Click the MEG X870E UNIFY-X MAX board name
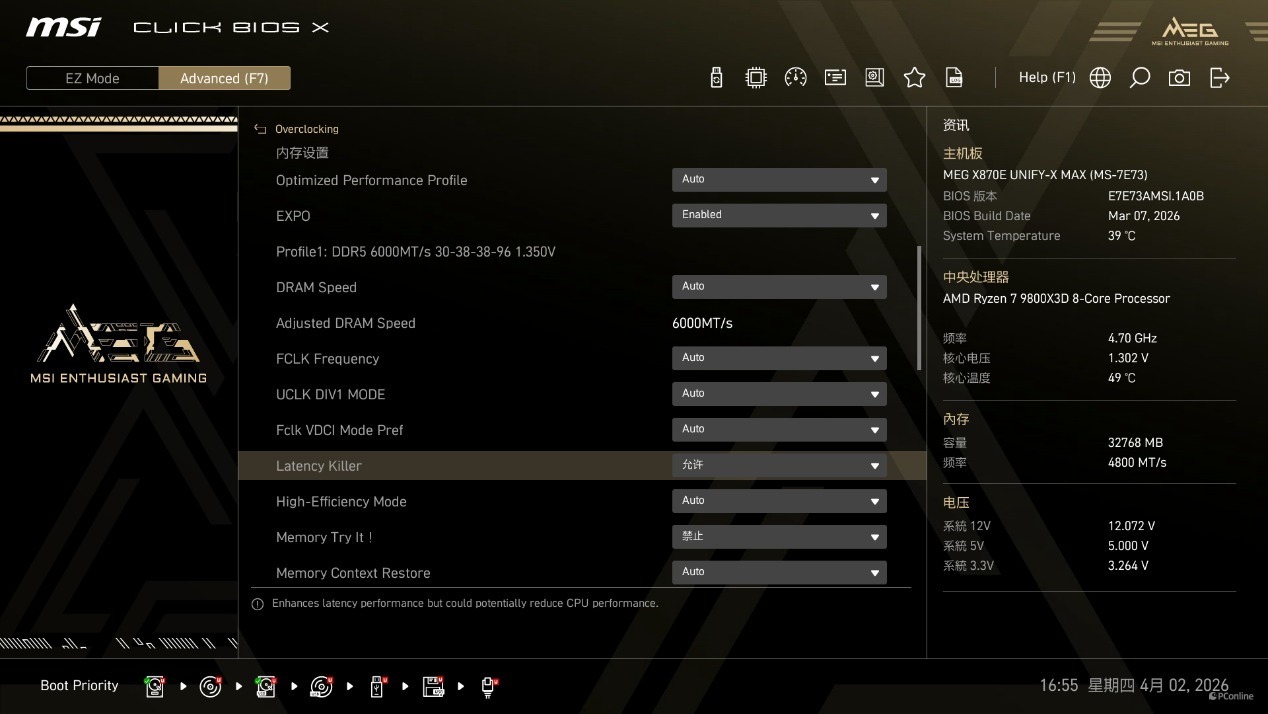Image resolution: width=1268 pixels, height=714 pixels. (1046, 175)
